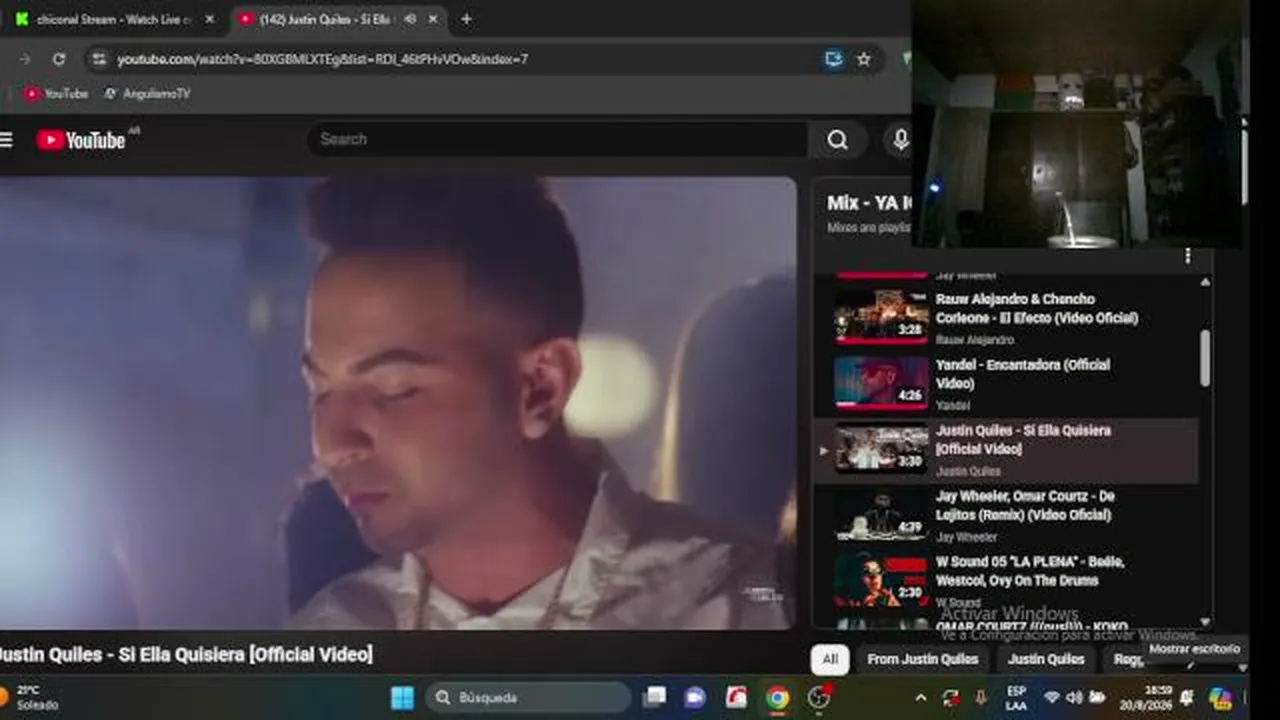
Task: Click title 'W Sound 05 "LA PLENA"' in playlist
Action: pos(1030,571)
